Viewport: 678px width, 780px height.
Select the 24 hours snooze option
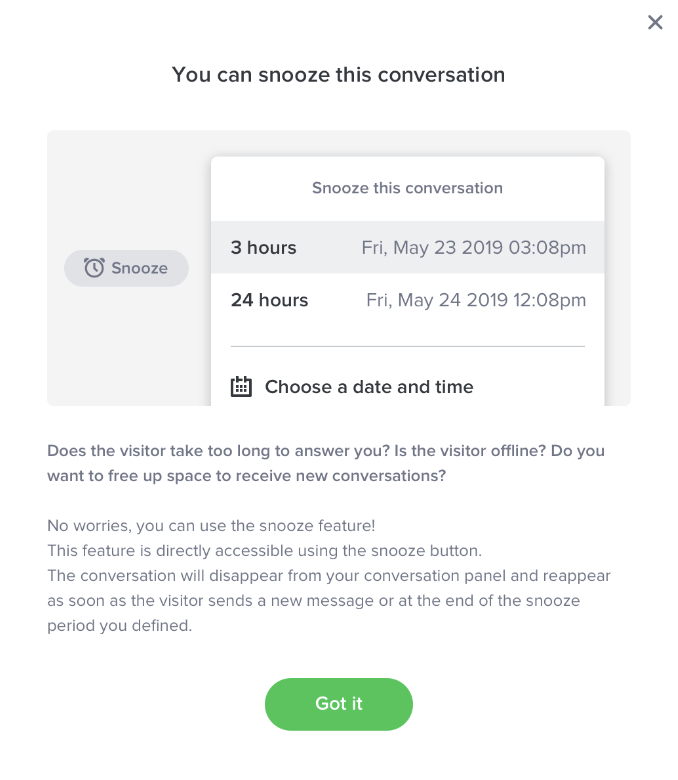(407, 300)
